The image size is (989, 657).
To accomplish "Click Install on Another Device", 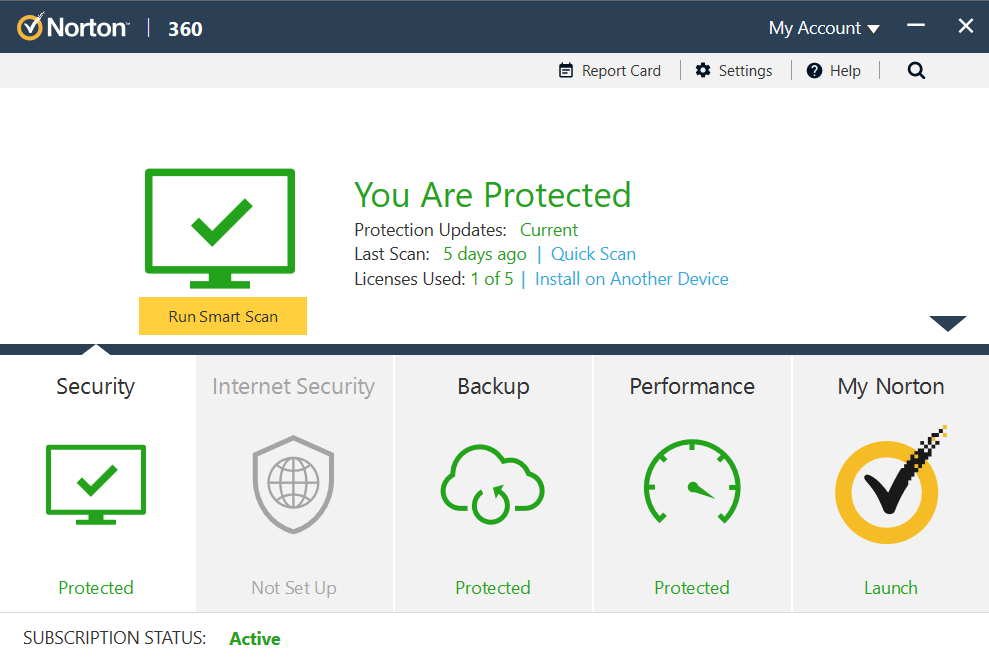I will [x=631, y=278].
